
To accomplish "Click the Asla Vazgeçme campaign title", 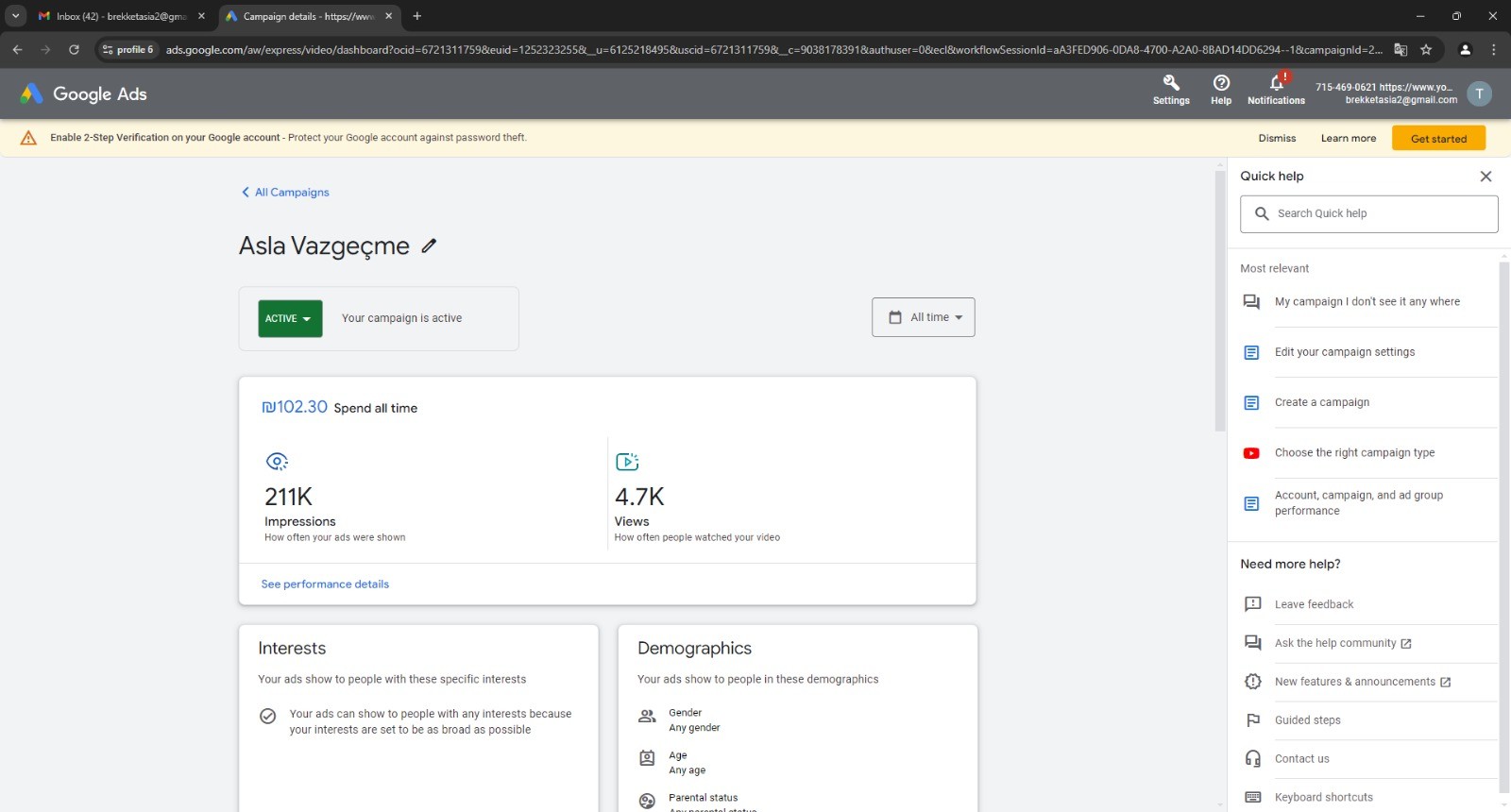I will (324, 246).
